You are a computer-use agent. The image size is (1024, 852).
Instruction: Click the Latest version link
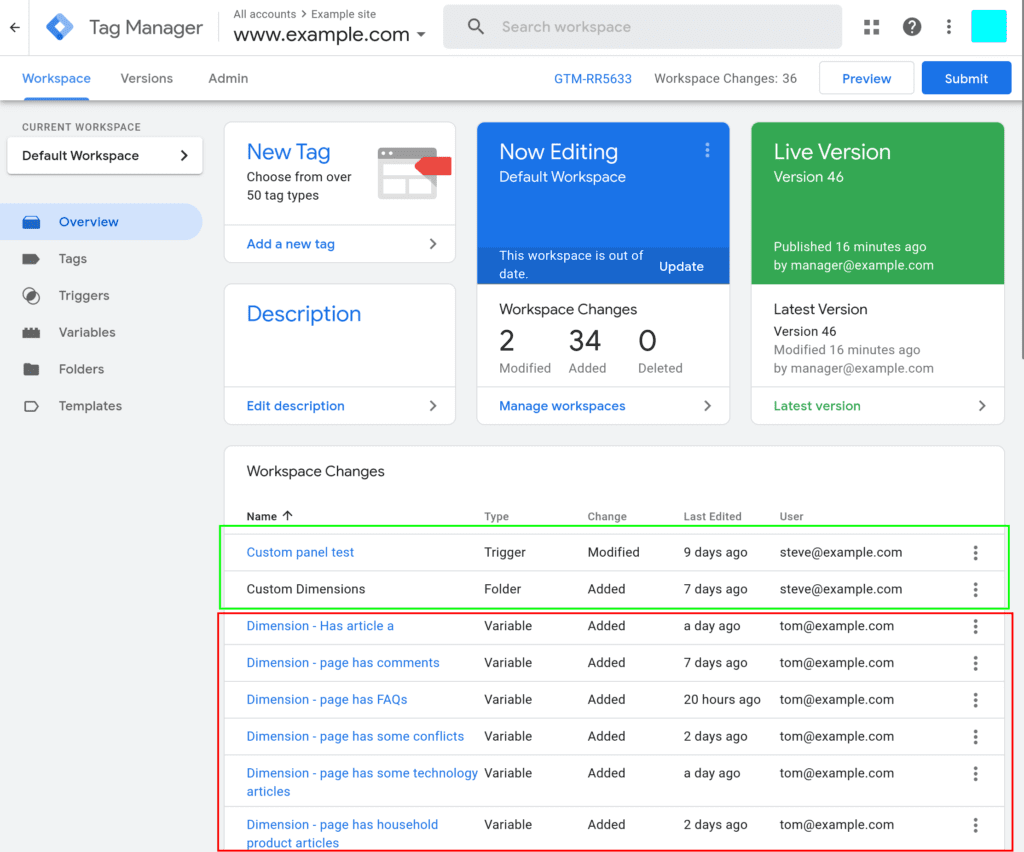coord(816,405)
